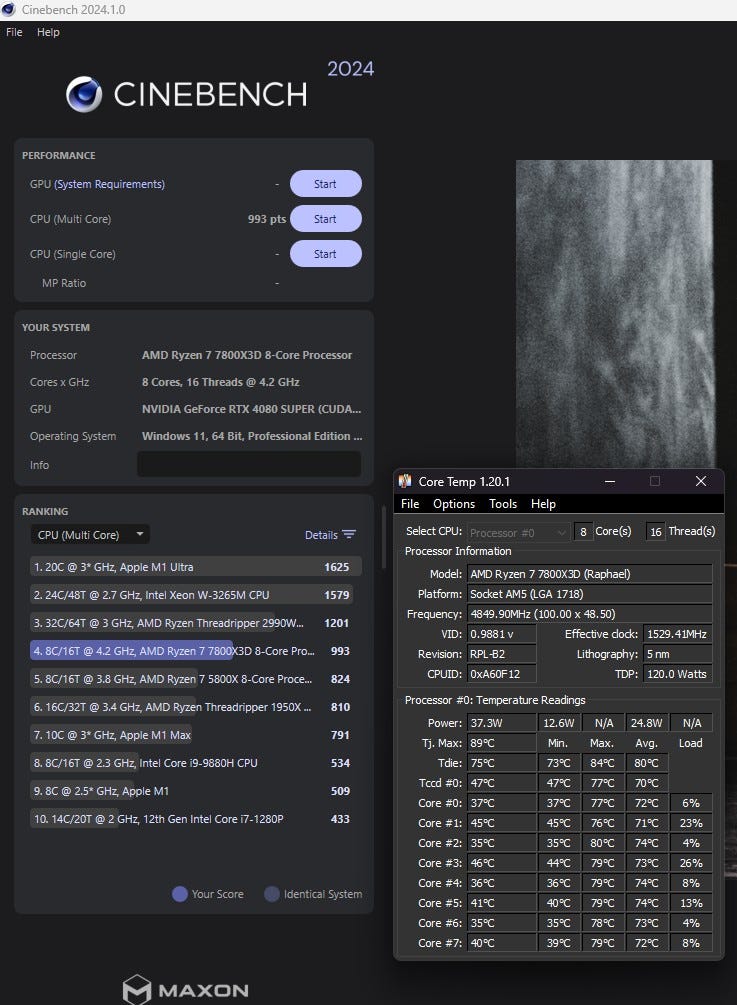This screenshot has height=1005, width=737.
Task: Click the Frequency 4849.90MHz field
Action: point(590,614)
